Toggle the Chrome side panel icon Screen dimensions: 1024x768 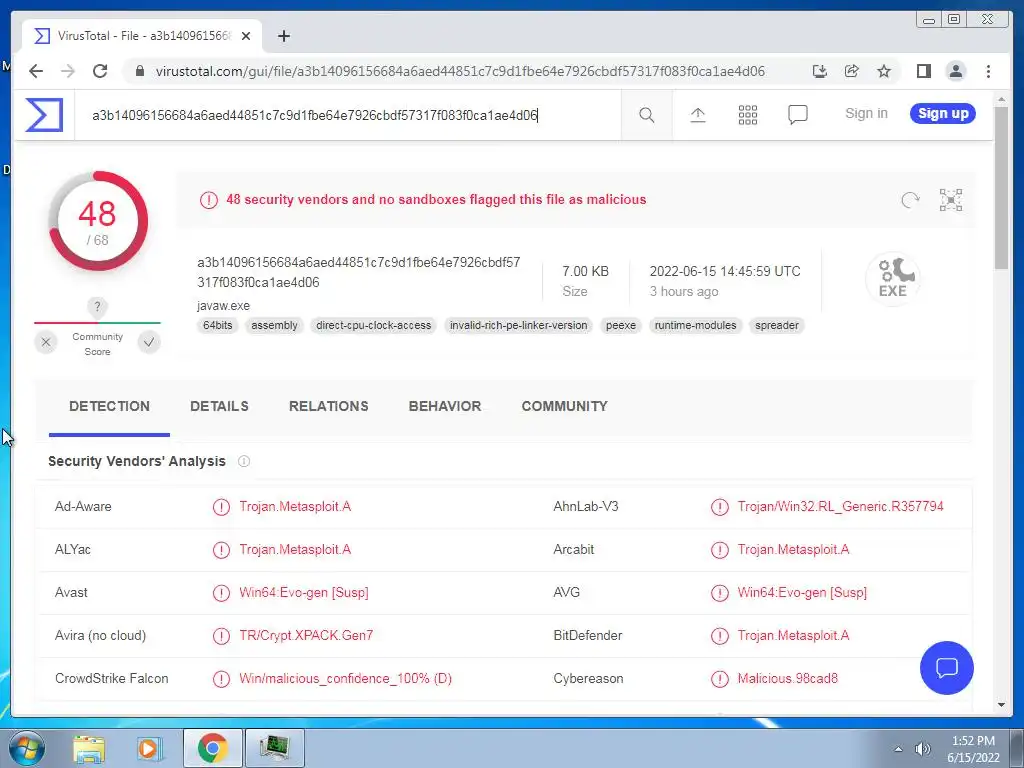(923, 71)
